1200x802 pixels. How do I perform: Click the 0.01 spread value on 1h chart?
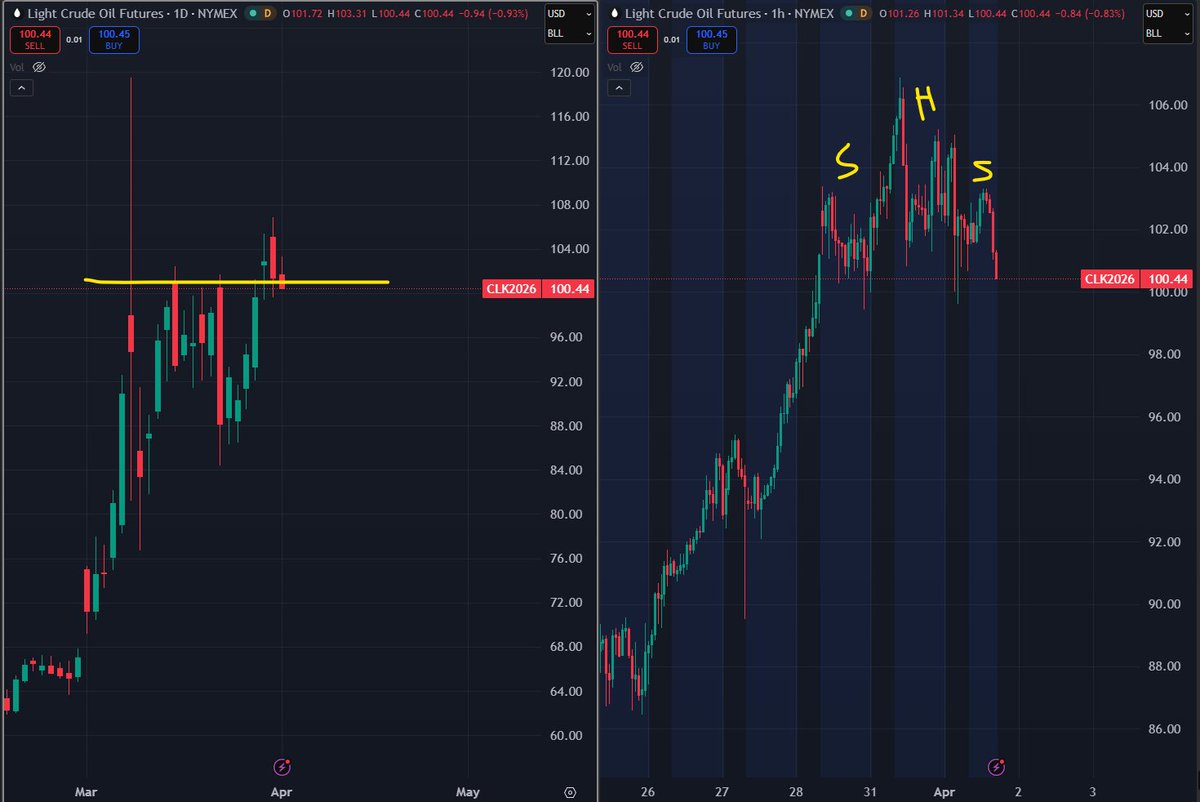coord(671,39)
